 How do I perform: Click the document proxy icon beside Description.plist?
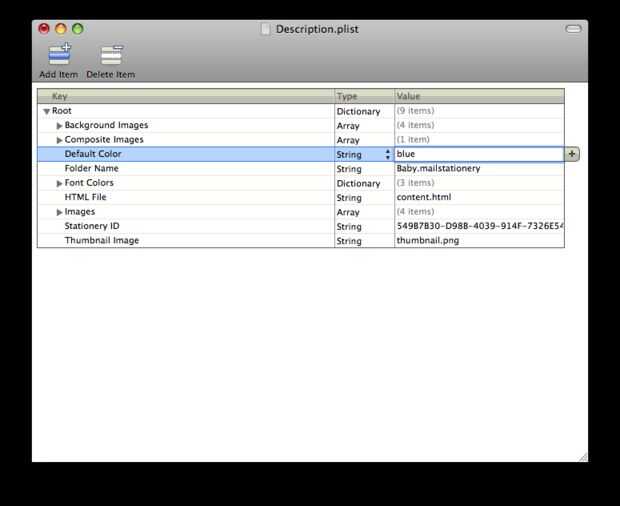[x=266, y=29]
